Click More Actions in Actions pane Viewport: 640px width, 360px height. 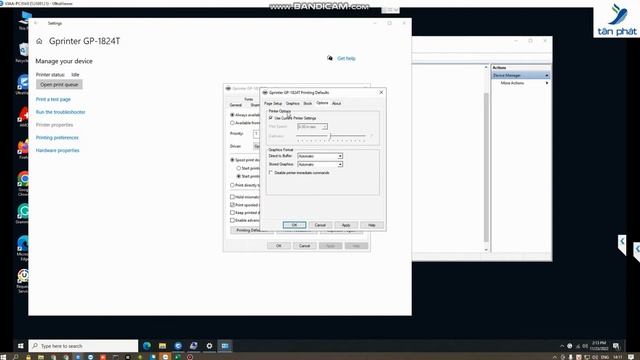pos(512,83)
